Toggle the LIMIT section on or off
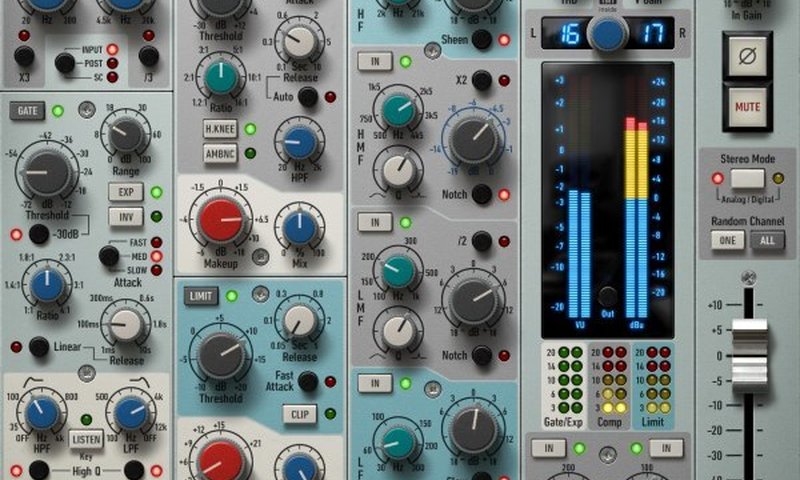Viewport: 800px width, 480px height. coord(201,296)
